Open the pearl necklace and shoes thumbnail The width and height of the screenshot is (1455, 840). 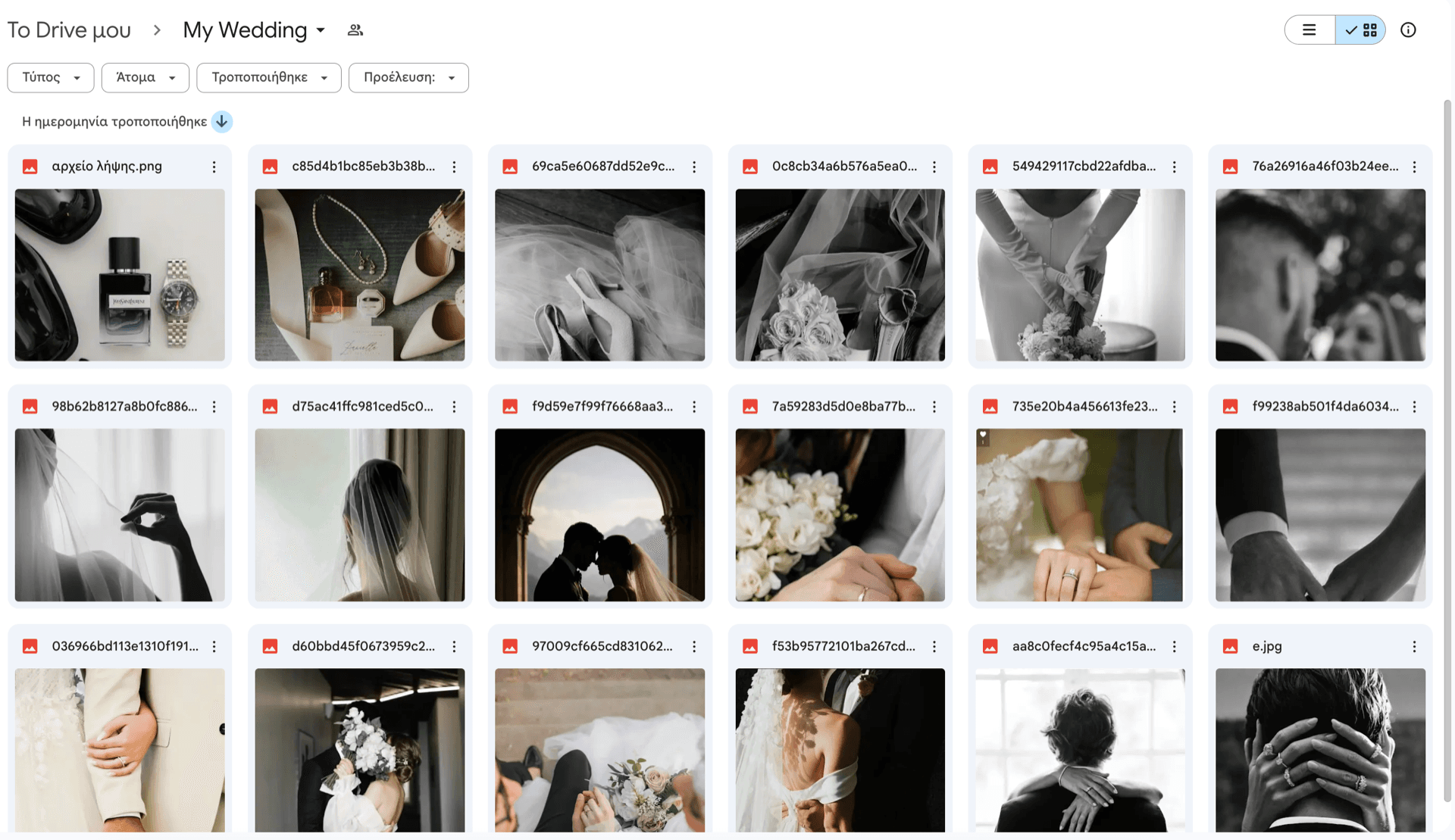pyautogui.click(x=360, y=275)
